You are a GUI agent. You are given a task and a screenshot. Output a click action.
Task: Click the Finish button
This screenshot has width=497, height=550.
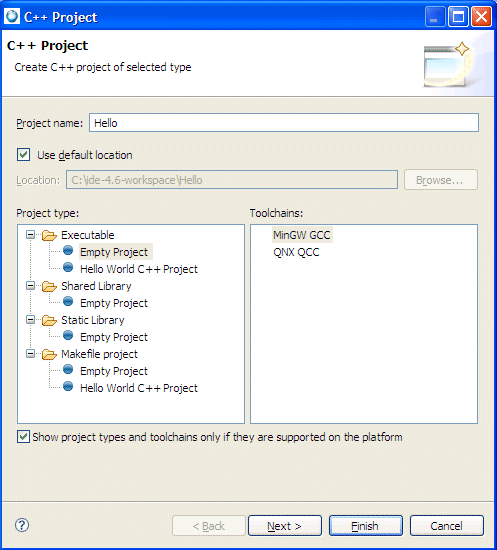coord(366,525)
